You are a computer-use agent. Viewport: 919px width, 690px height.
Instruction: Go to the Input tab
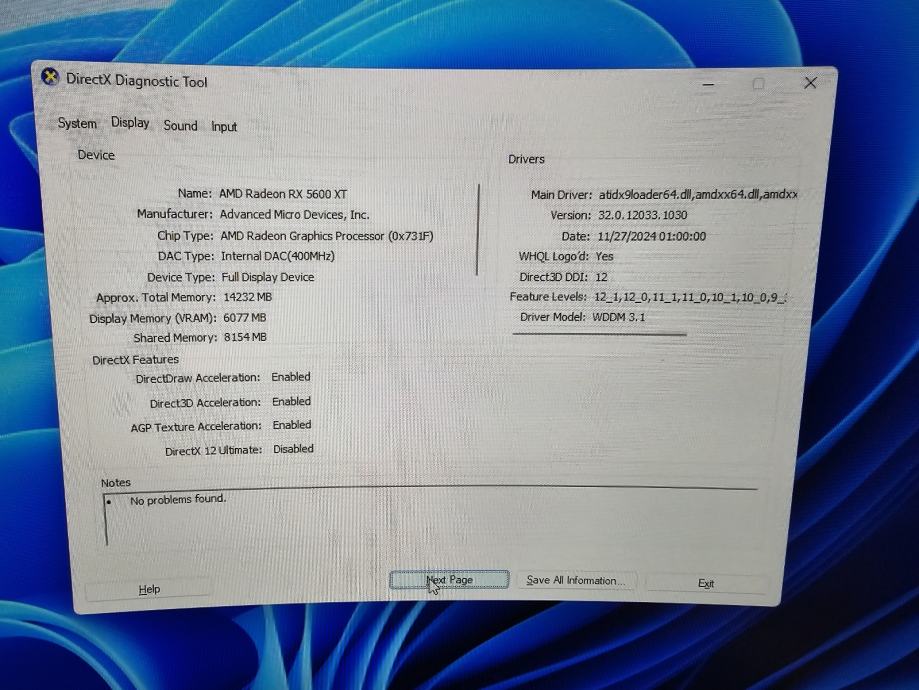pos(224,127)
